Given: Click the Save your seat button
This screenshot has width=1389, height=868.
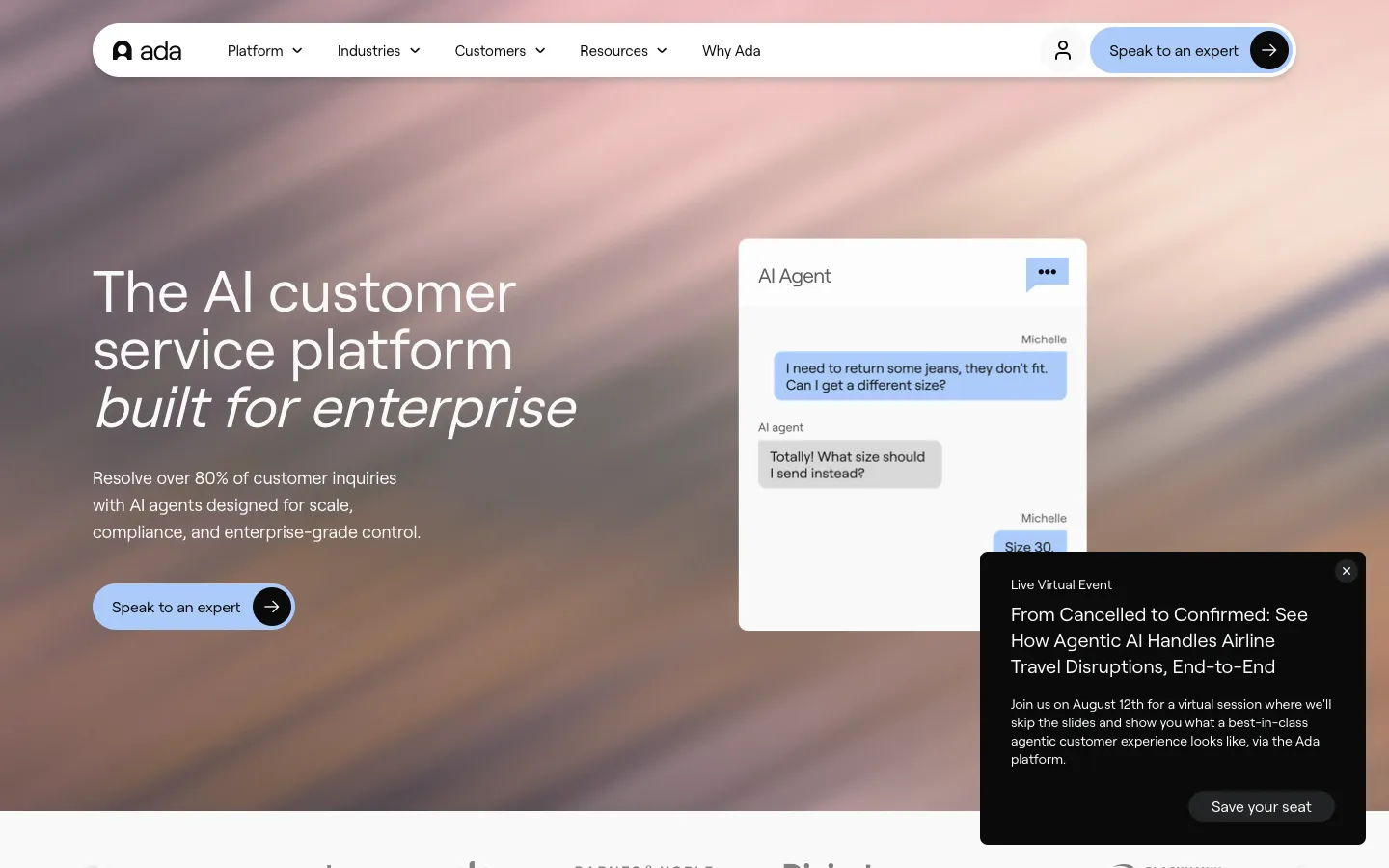Looking at the screenshot, I should (1261, 806).
